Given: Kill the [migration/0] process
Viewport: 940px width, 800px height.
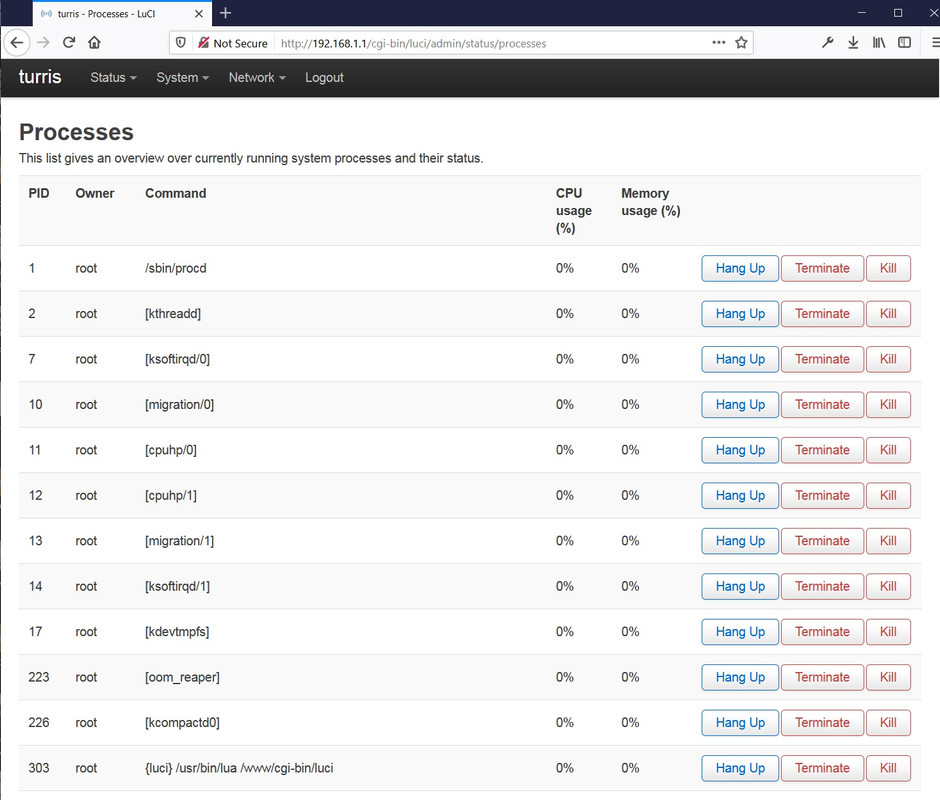Looking at the screenshot, I should pos(888,405).
